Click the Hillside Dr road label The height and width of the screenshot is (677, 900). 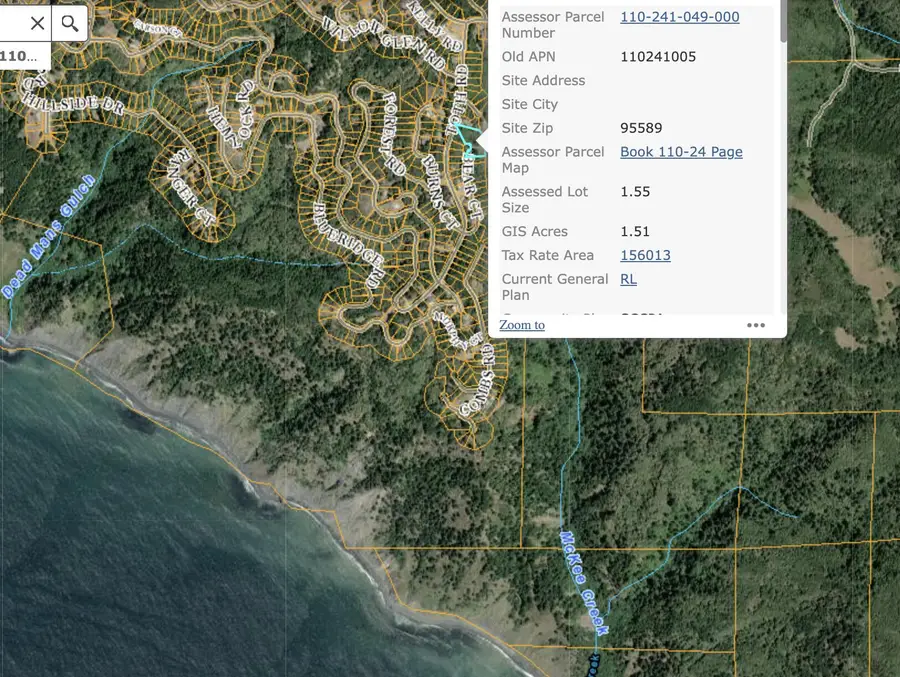click(x=73, y=103)
